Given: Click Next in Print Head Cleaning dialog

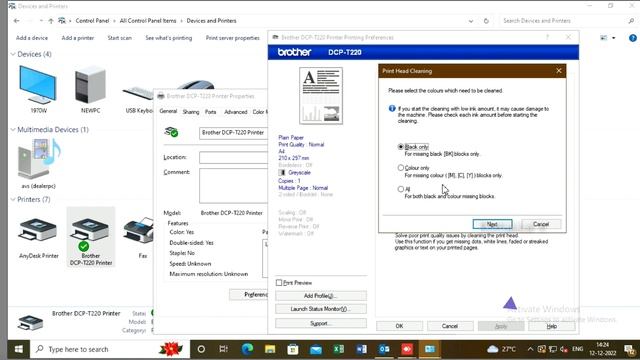Looking at the screenshot, I should coord(492,224).
